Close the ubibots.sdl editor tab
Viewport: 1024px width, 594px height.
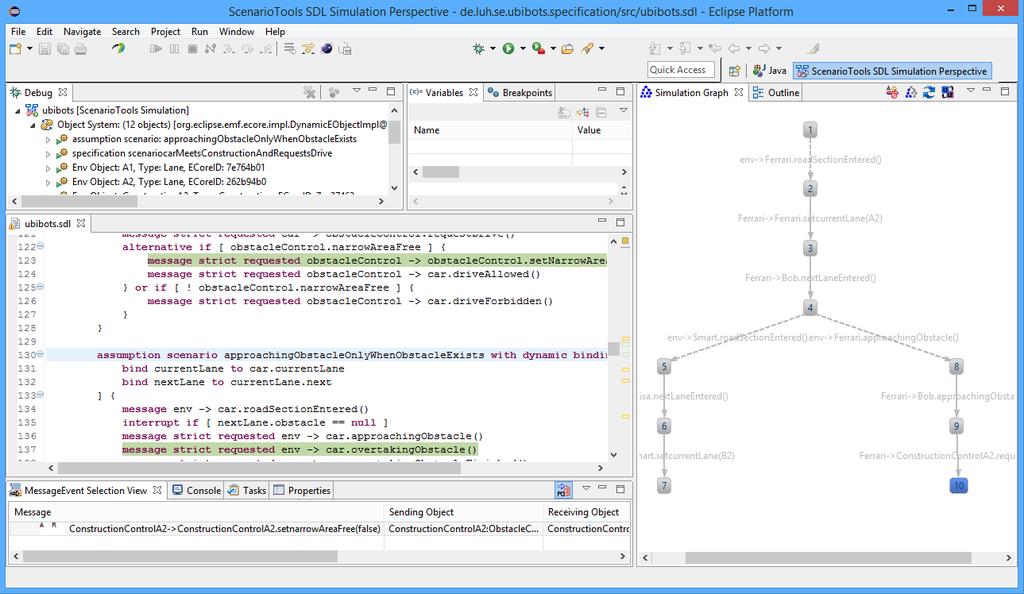[81, 223]
